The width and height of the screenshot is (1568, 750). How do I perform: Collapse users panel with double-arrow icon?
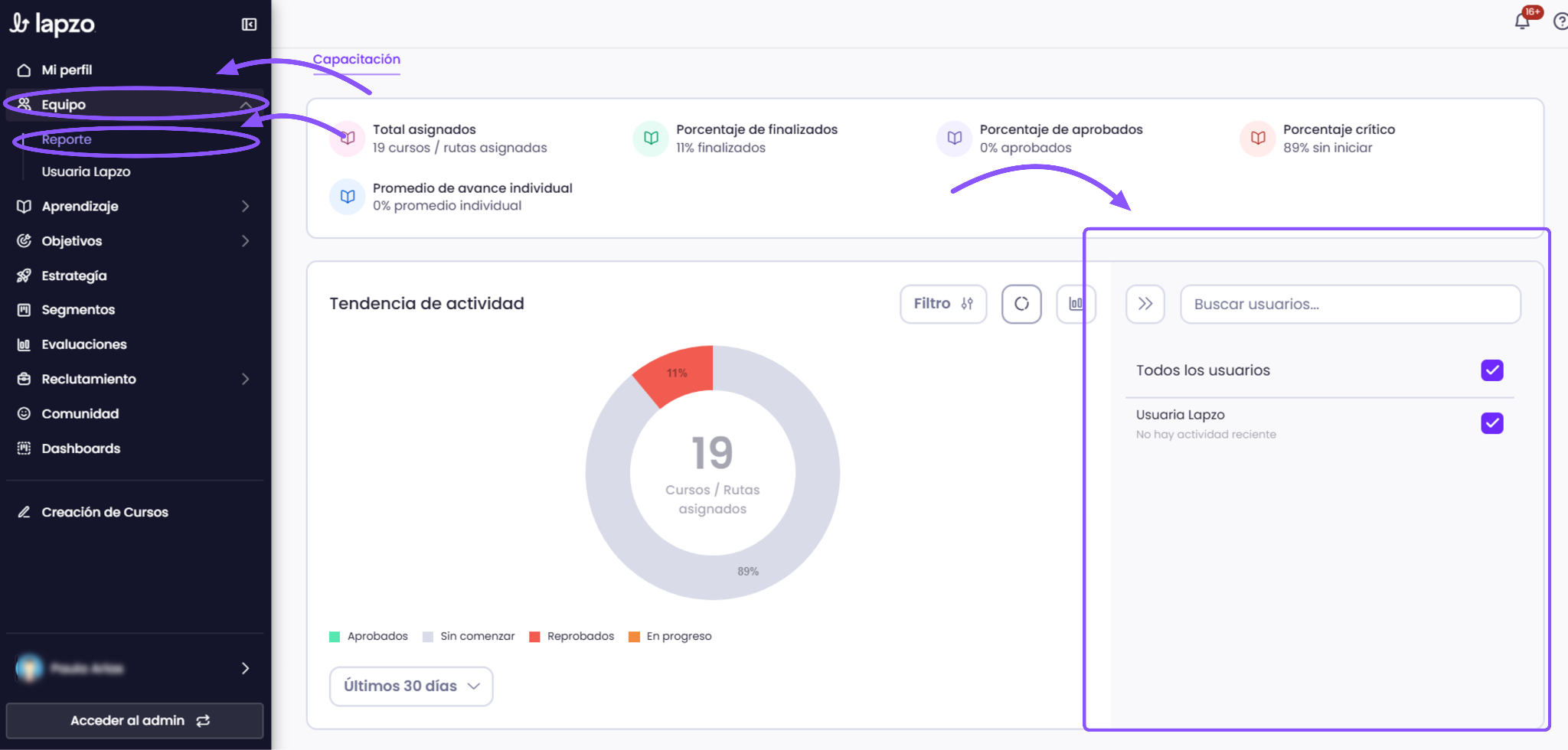tap(1145, 304)
